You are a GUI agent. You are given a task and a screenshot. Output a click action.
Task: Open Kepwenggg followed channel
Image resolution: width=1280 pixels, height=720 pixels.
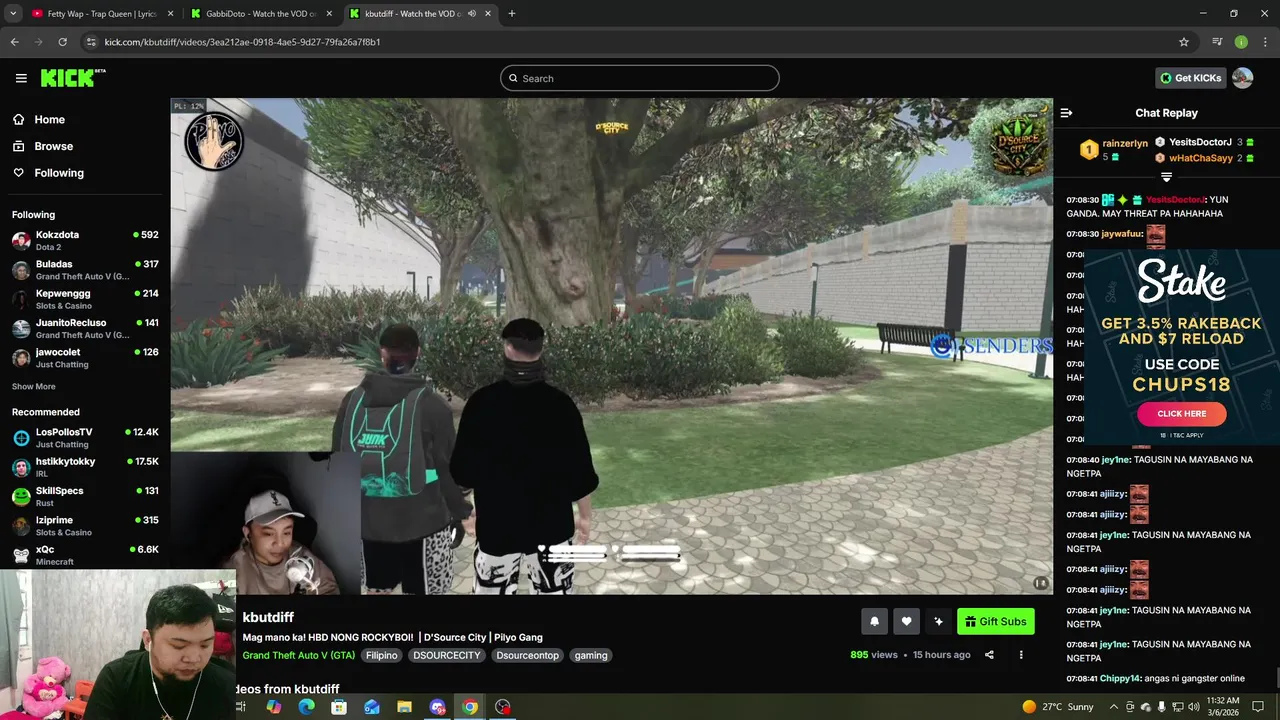coord(85,299)
